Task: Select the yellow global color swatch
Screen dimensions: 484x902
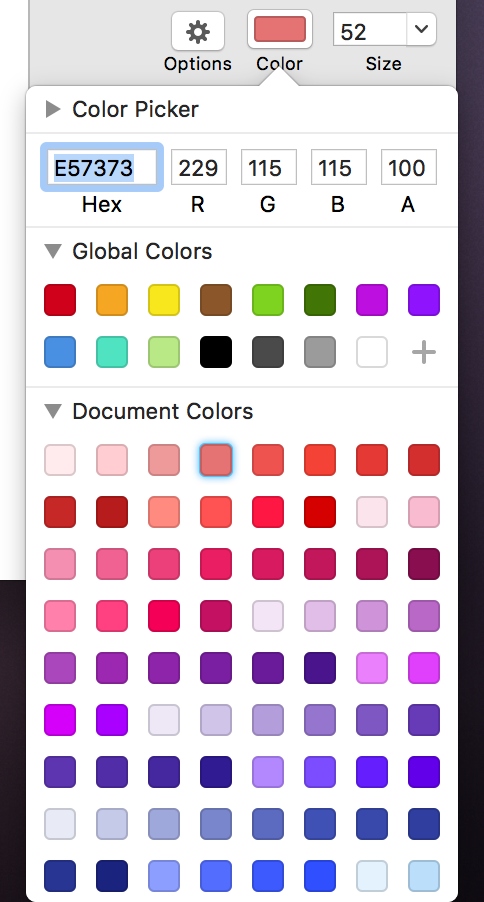Action: point(164,300)
